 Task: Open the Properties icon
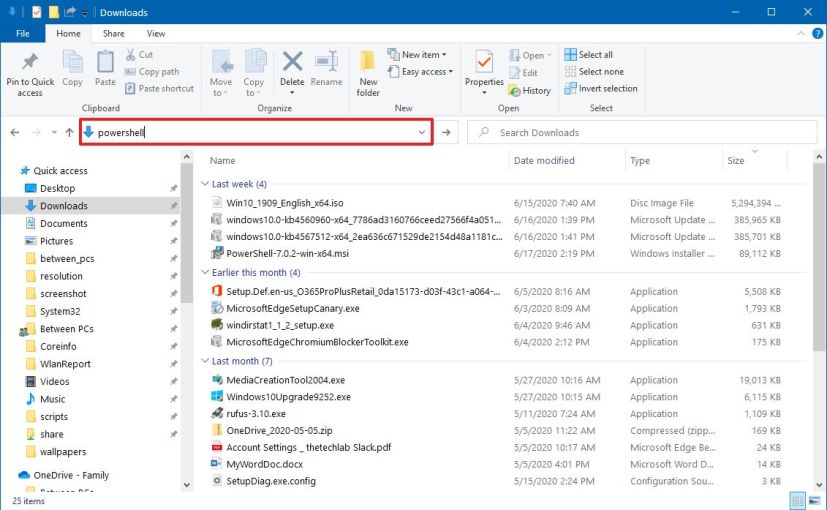tap(484, 62)
